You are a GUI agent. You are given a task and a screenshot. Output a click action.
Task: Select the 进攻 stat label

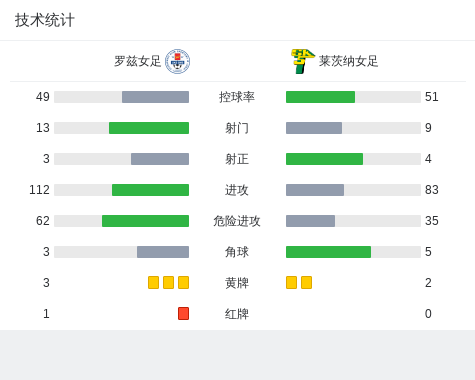point(237,190)
